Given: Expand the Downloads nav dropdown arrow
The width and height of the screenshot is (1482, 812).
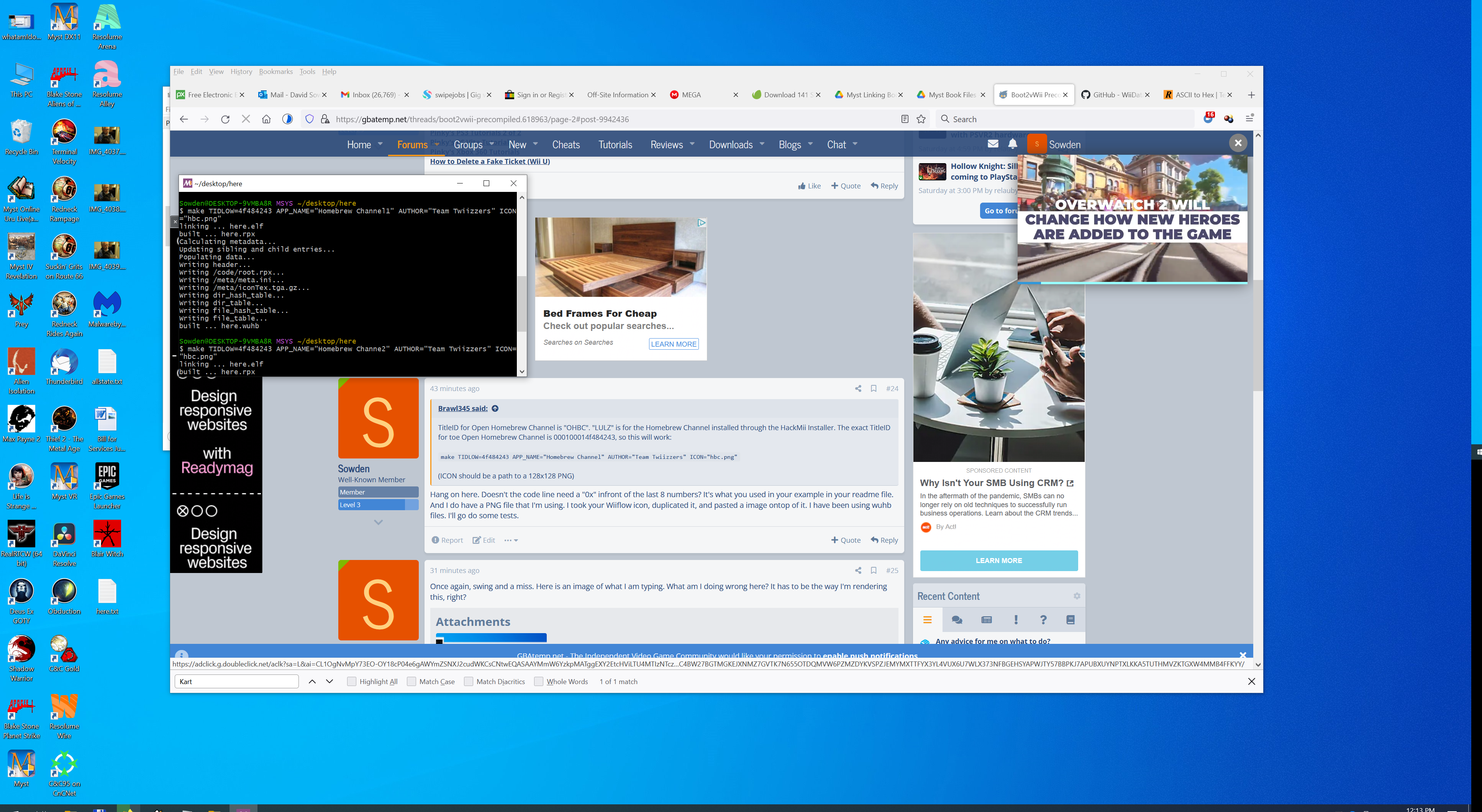Looking at the screenshot, I should point(762,144).
